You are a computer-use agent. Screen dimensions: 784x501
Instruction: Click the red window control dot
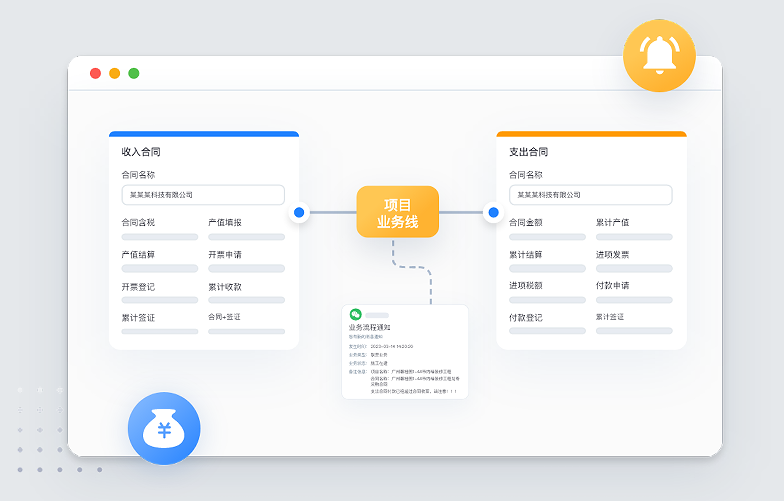[96, 73]
